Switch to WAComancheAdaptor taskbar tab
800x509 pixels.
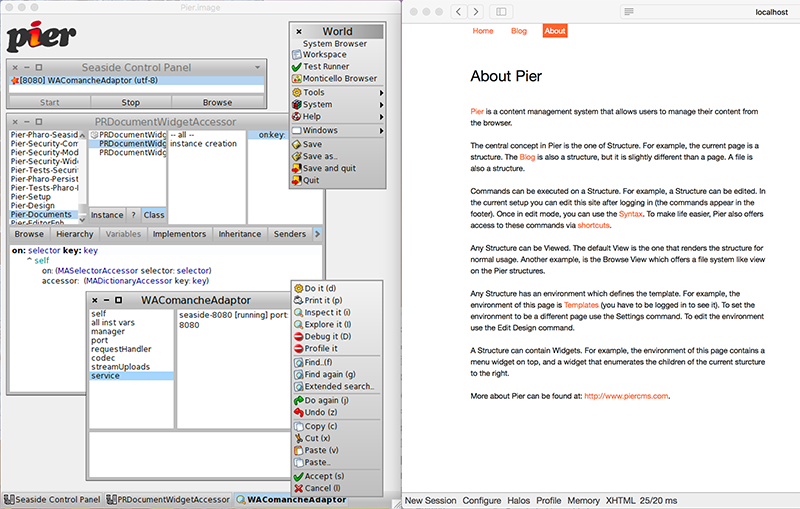291,500
